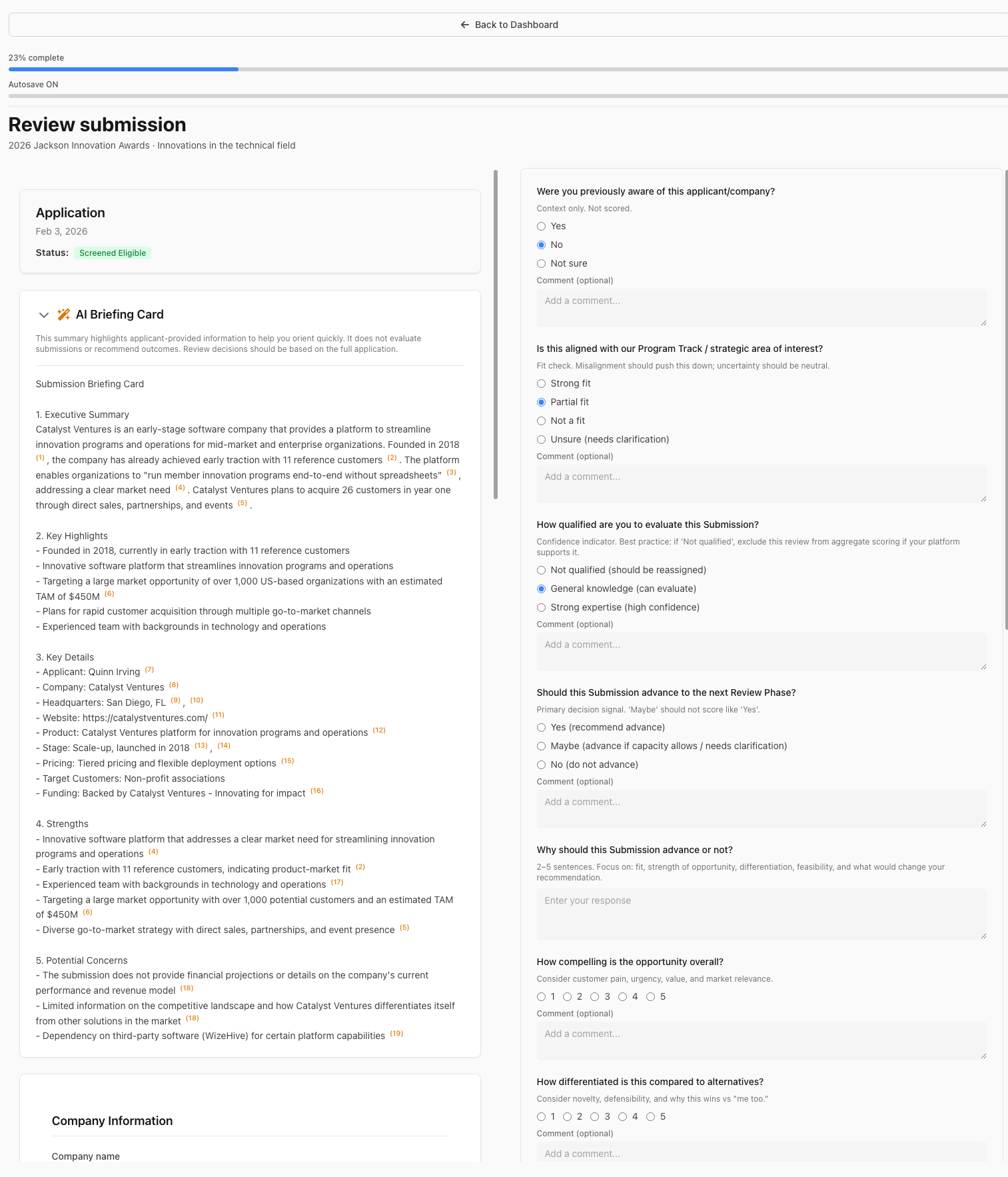Screen dimensions: 1008x1177
Task: Click citation marker (16) after funding details
Action: 316,790
